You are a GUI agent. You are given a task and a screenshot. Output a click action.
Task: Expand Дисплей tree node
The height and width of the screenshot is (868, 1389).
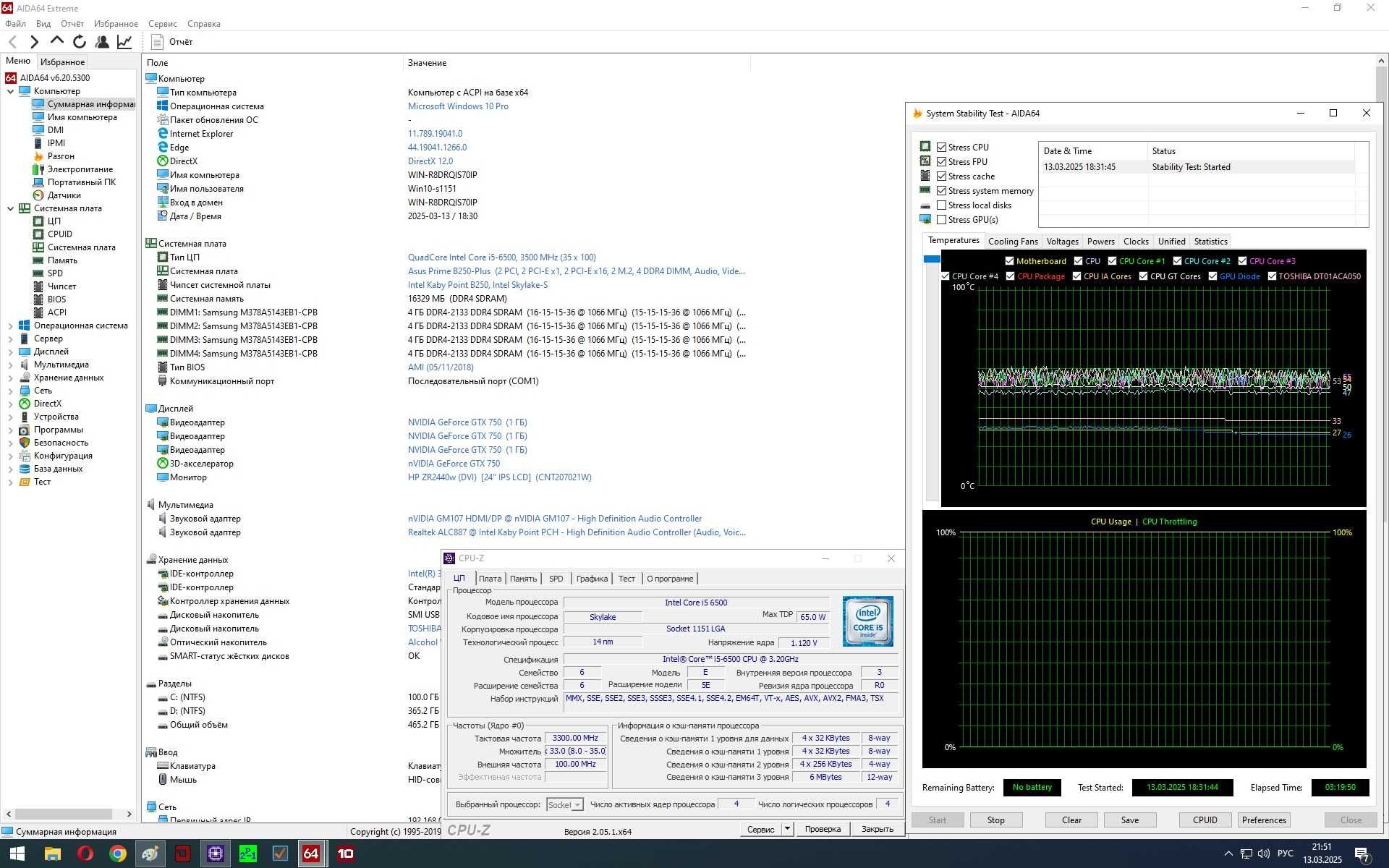tap(10, 352)
